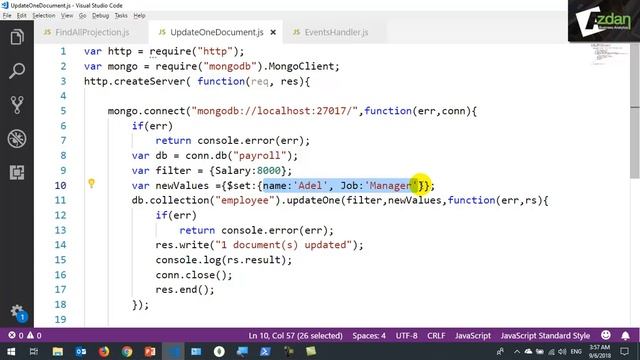
Task: Click line number 5 in the gutter
Action: 63,111
